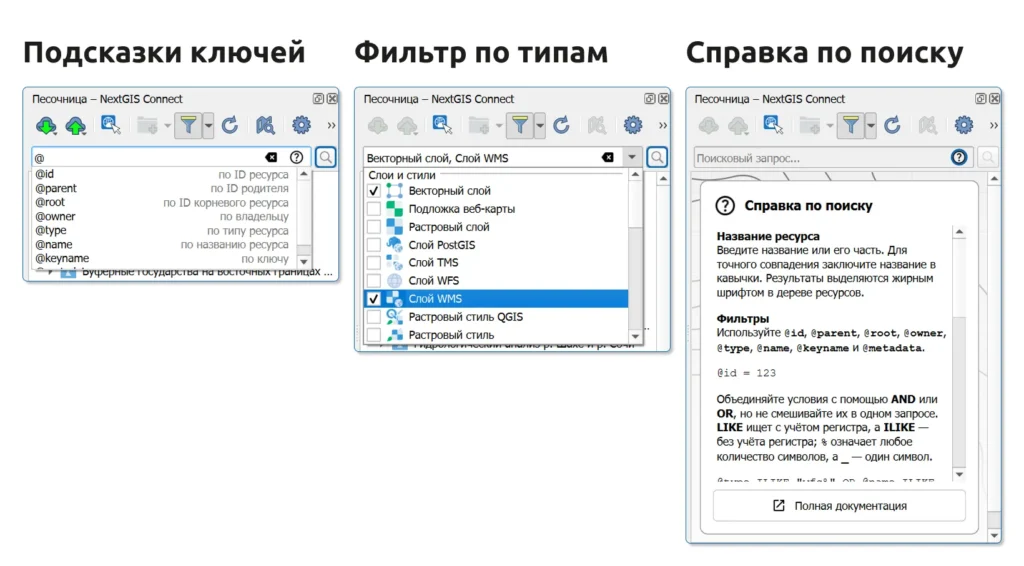
Task: Check the 'Подложка веб-карты' checkbox
Action: pyautogui.click(x=374, y=209)
